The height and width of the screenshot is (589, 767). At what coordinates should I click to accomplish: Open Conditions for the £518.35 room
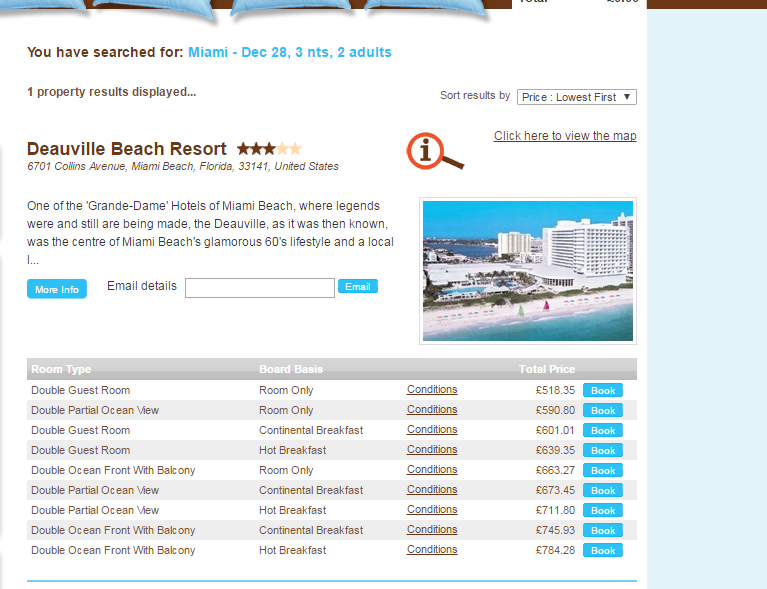click(x=432, y=389)
